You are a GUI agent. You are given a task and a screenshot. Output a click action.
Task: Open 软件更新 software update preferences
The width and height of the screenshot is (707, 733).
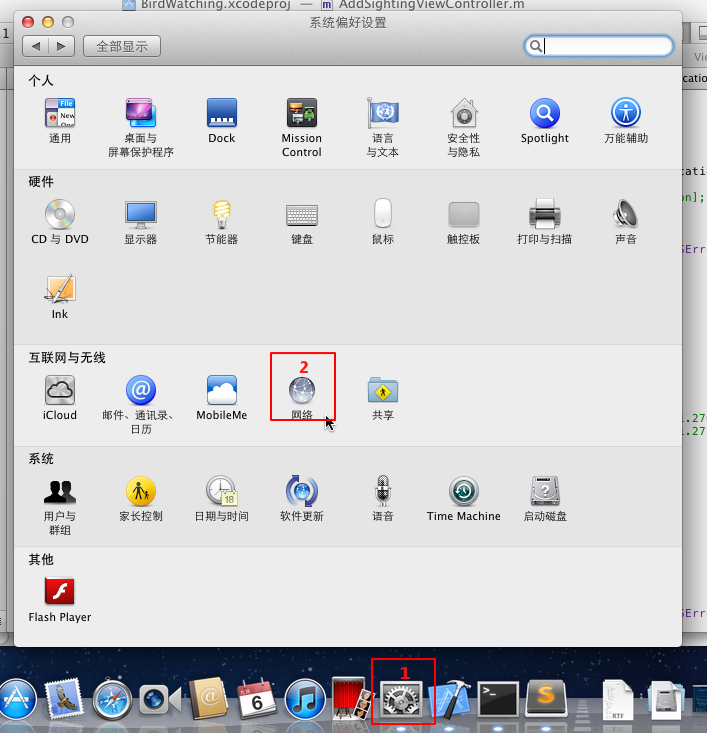[x=302, y=498]
